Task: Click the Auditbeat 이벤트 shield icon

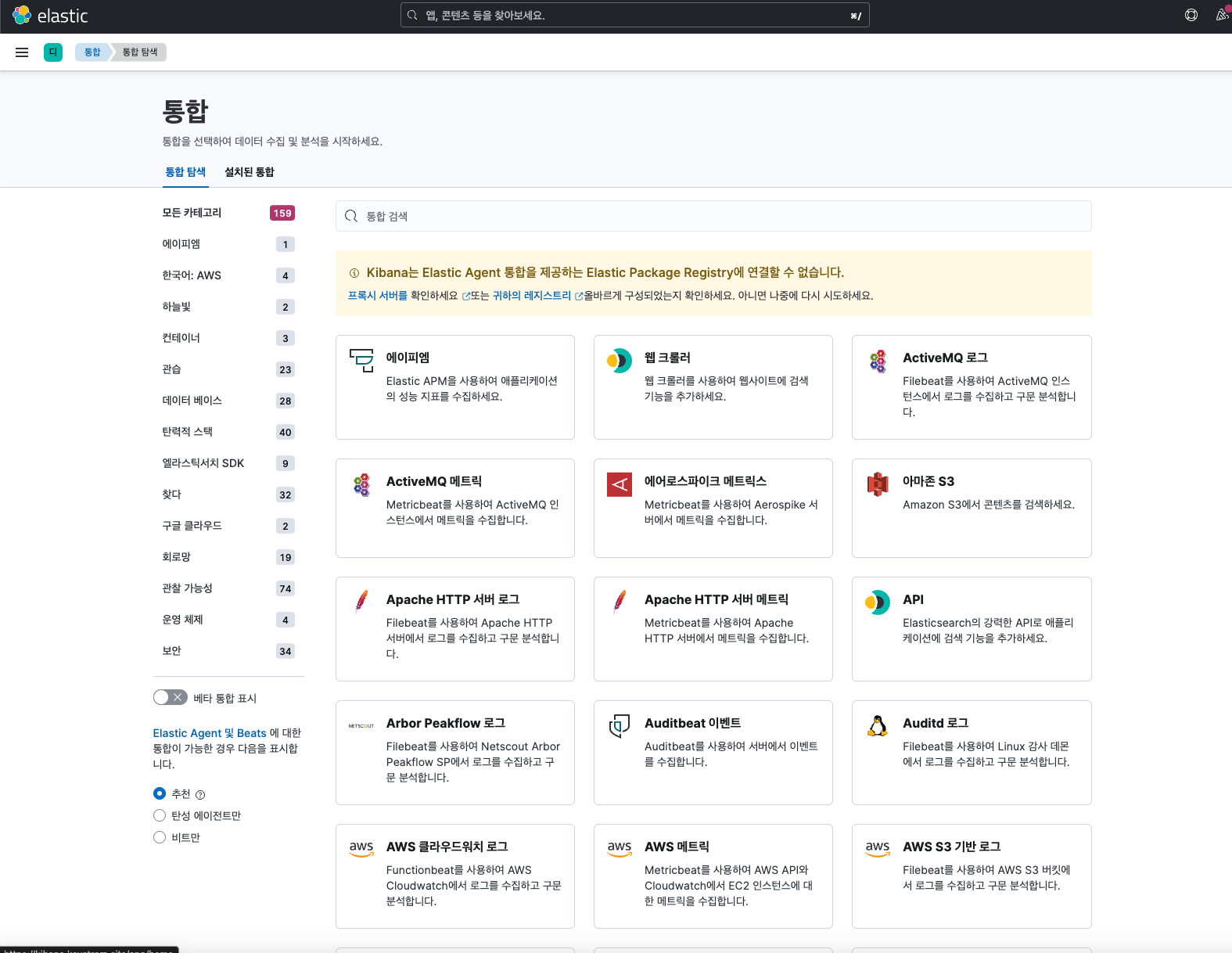Action: (x=620, y=726)
